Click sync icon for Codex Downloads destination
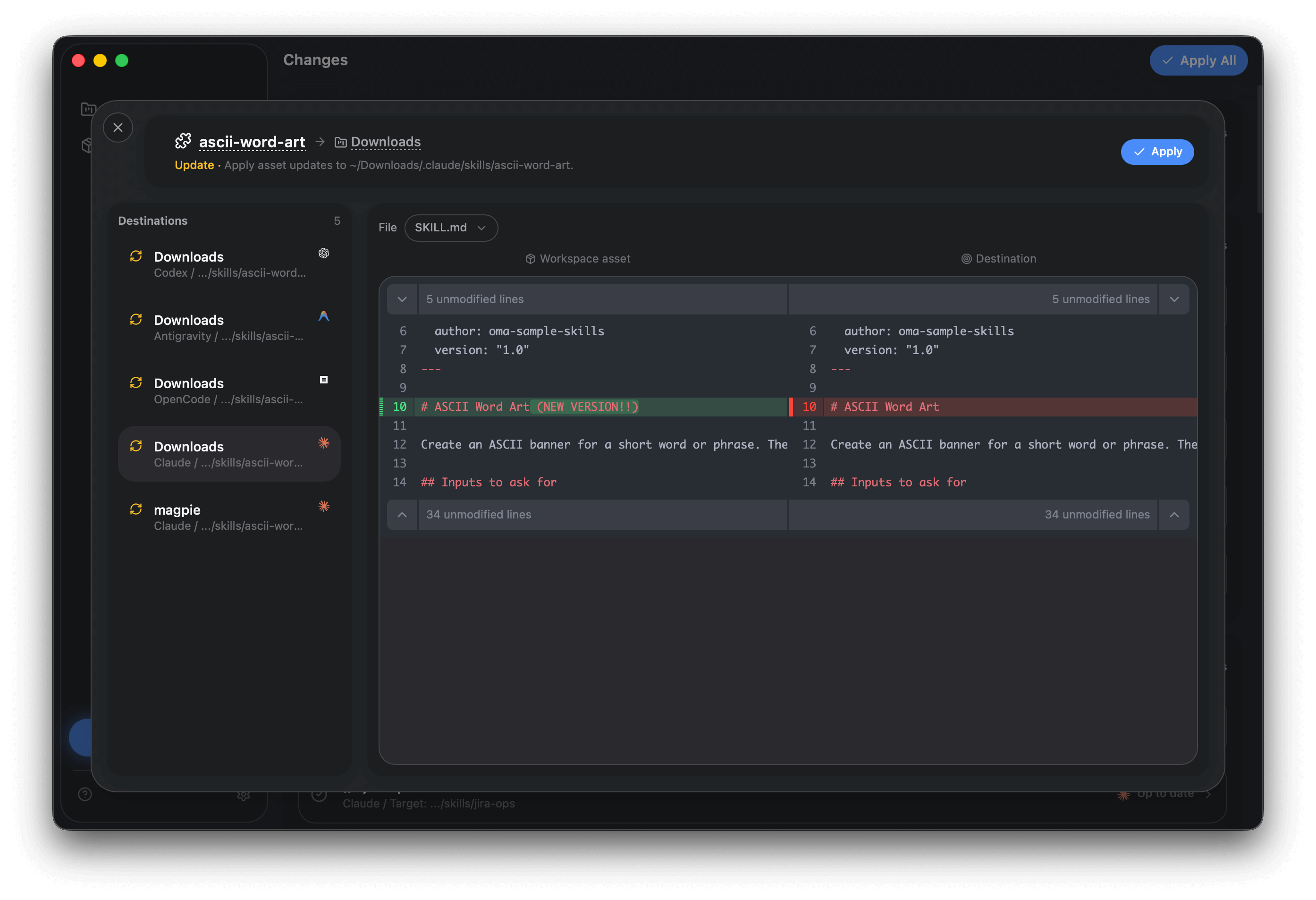Viewport: 1316px width, 900px height. (136, 256)
